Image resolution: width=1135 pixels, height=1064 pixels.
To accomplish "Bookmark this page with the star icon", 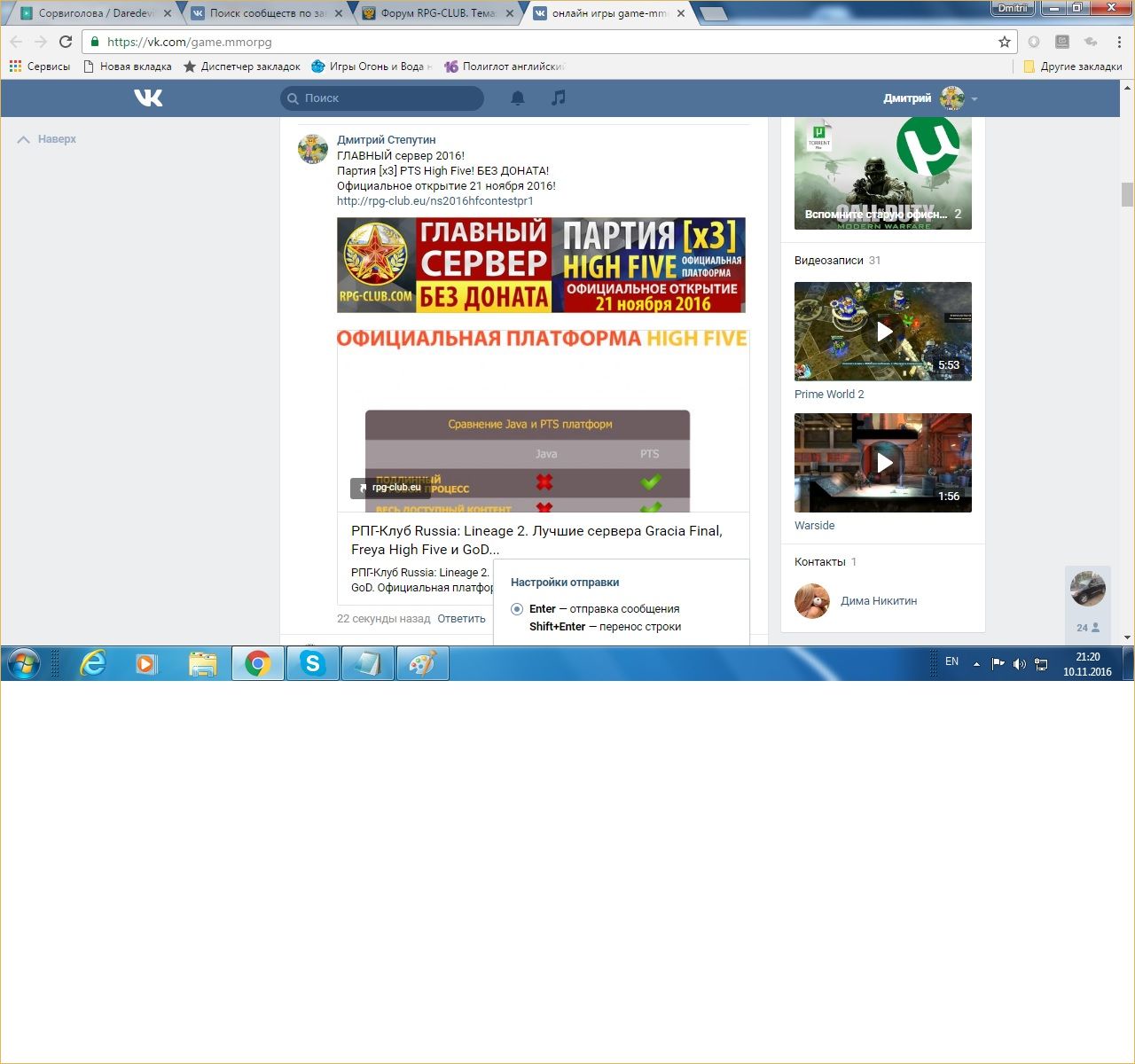I will click(1005, 42).
